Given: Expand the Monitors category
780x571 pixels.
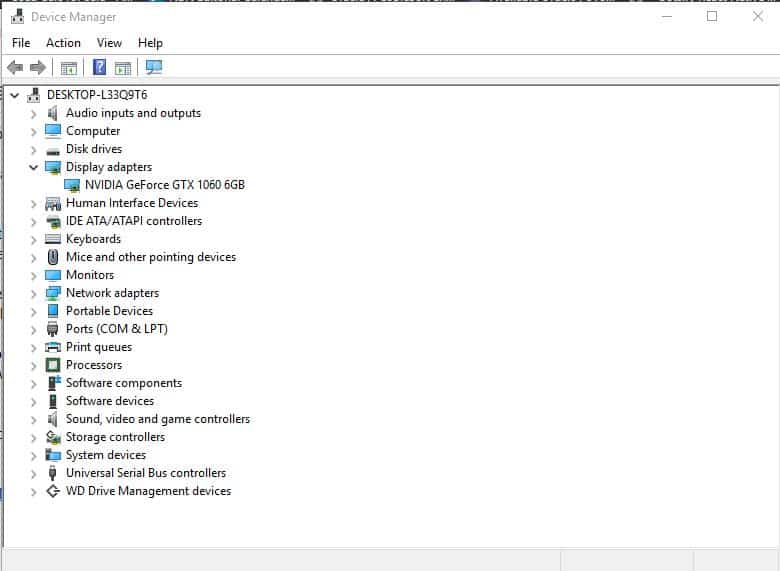Looking at the screenshot, I should tap(33, 276).
